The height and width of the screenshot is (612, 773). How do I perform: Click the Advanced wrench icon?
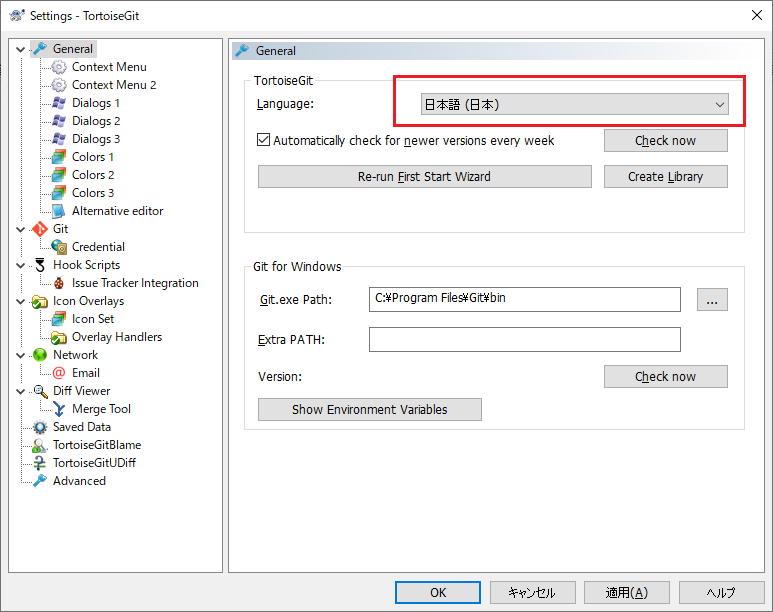40,481
